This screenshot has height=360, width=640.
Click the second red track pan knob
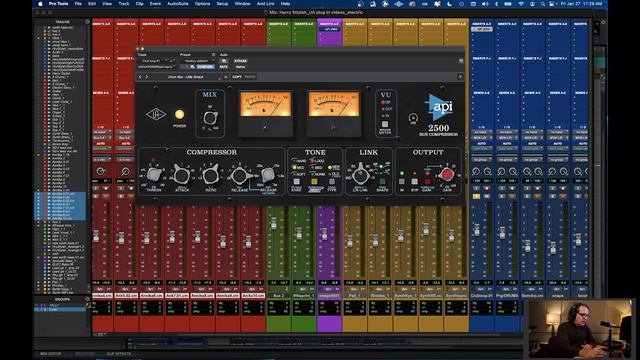click(x=126, y=171)
